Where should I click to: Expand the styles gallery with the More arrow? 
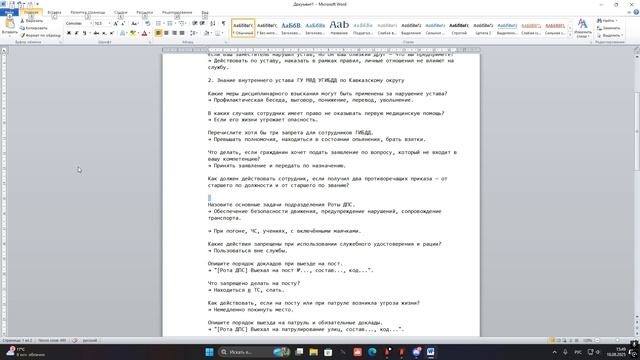coord(571,36)
